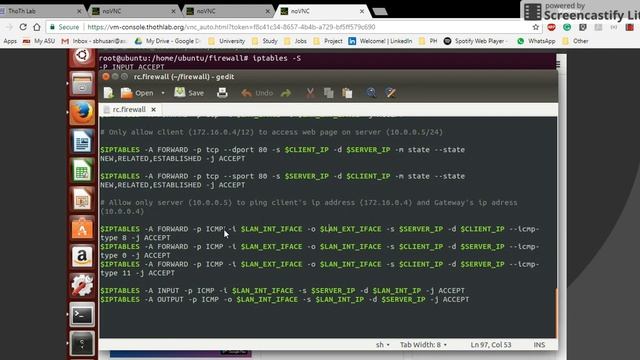Save the rc.firewall file

(189, 93)
